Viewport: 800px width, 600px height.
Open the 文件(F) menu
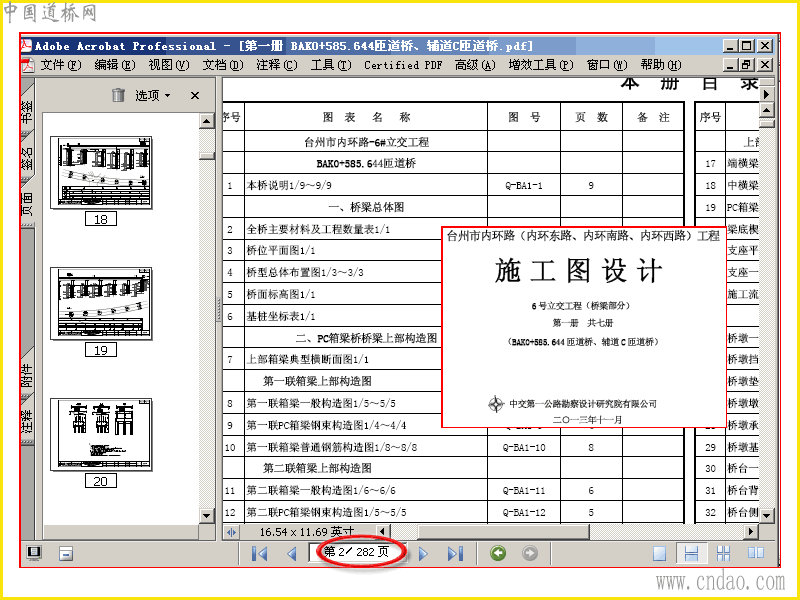(61, 65)
